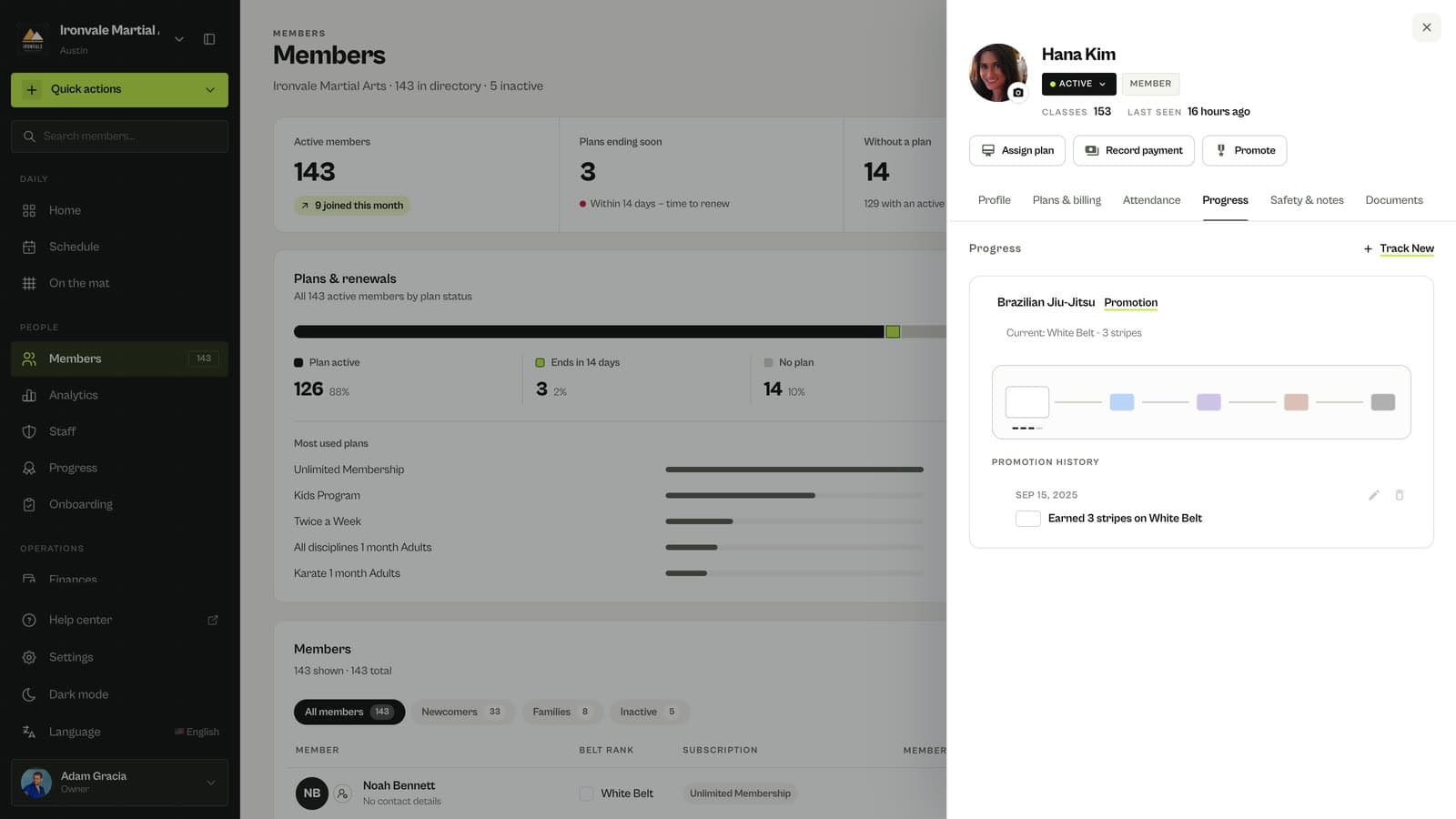The width and height of the screenshot is (1456, 819).
Task: Click the Assign plan button
Action: click(1017, 150)
